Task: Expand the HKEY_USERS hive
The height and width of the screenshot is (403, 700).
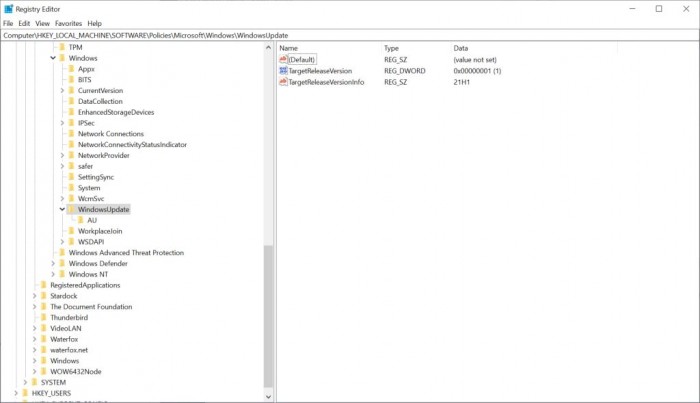Action: pos(17,393)
